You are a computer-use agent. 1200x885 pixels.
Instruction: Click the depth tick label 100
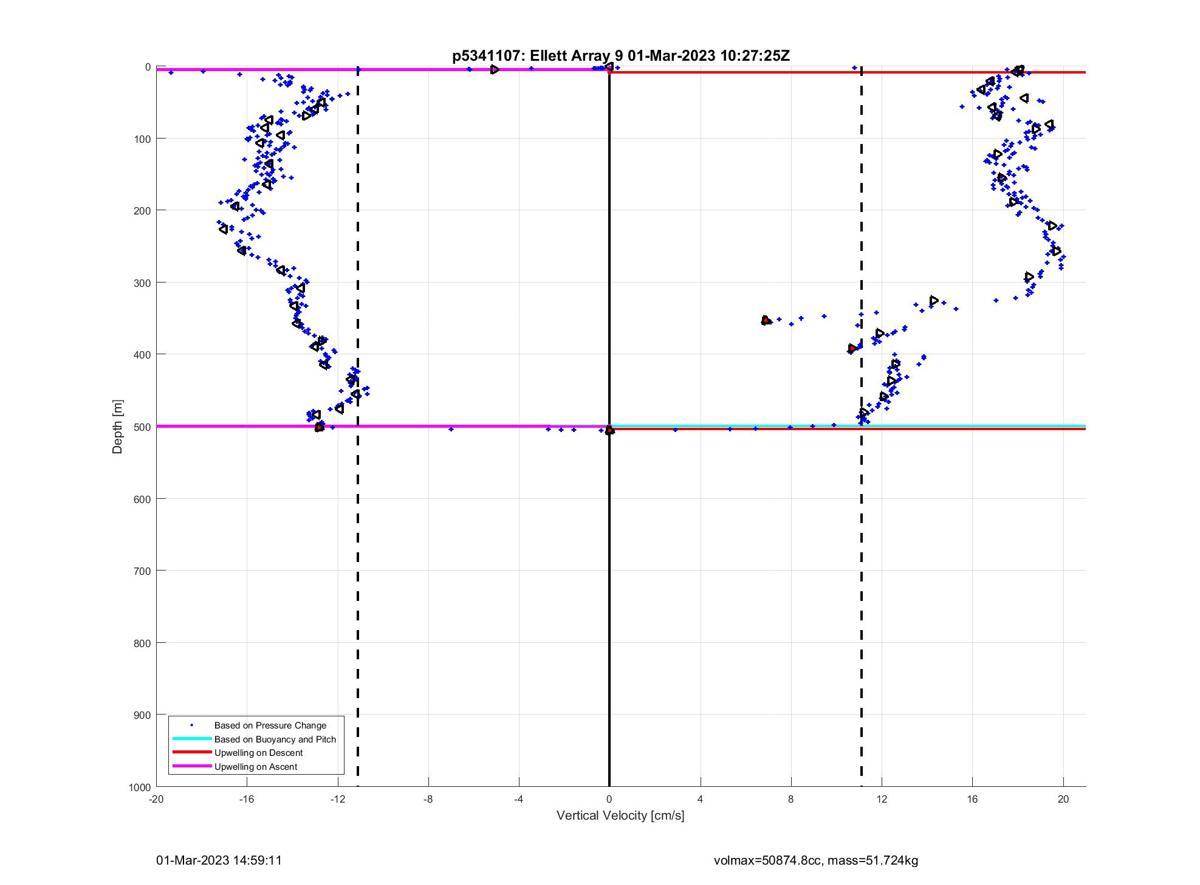(142, 139)
